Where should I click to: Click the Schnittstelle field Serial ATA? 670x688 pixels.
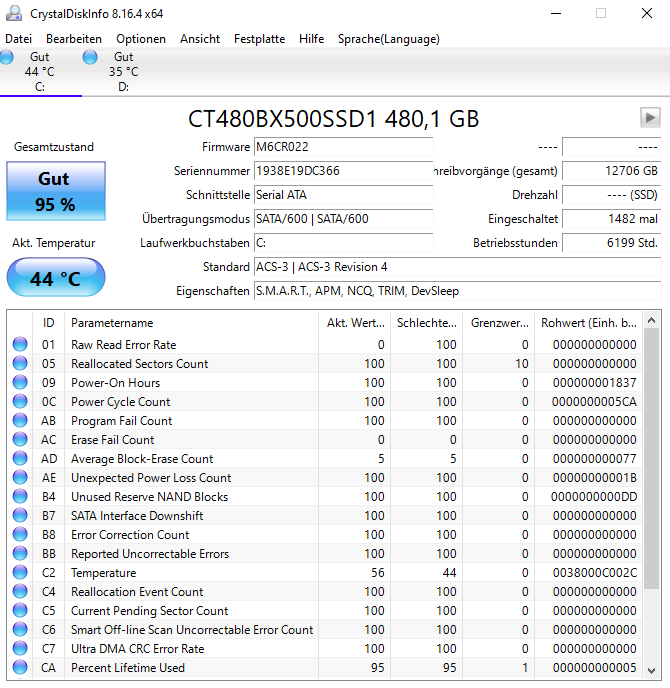pos(344,195)
